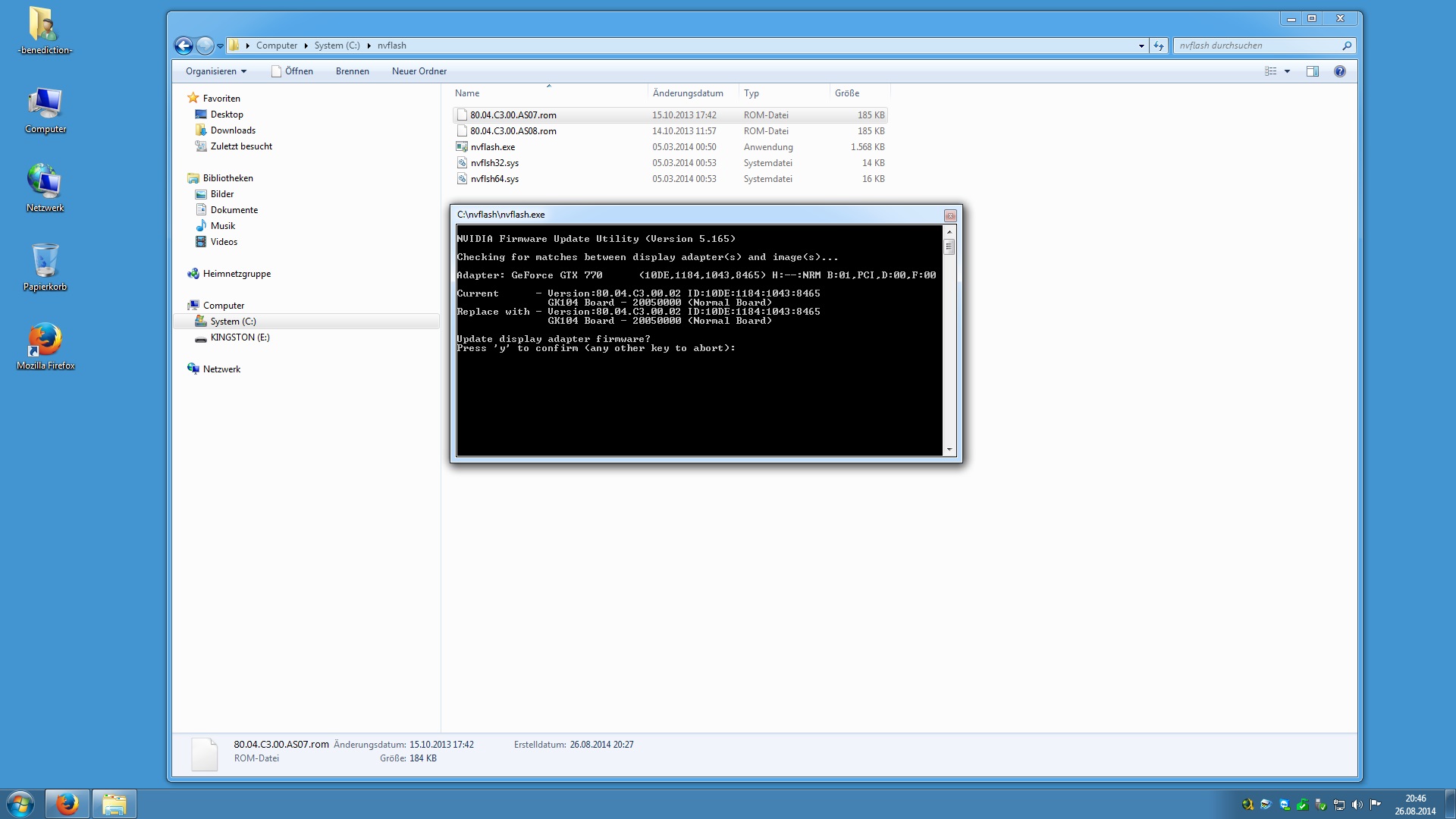Image resolution: width=1456 pixels, height=819 pixels.
Task: Open the Organisieren dropdown menu
Action: coord(216,71)
